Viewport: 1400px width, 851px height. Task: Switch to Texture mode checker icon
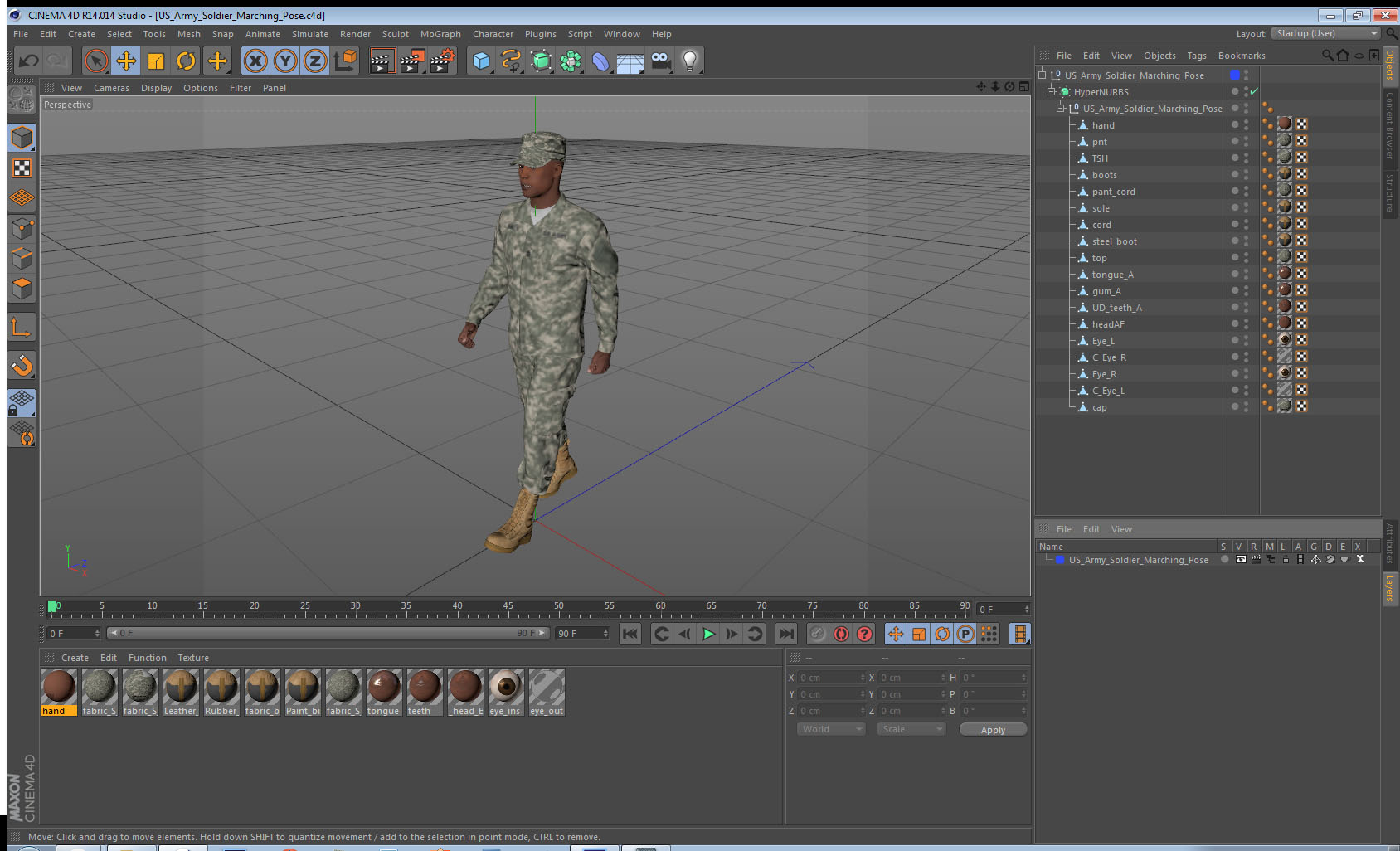(x=22, y=168)
